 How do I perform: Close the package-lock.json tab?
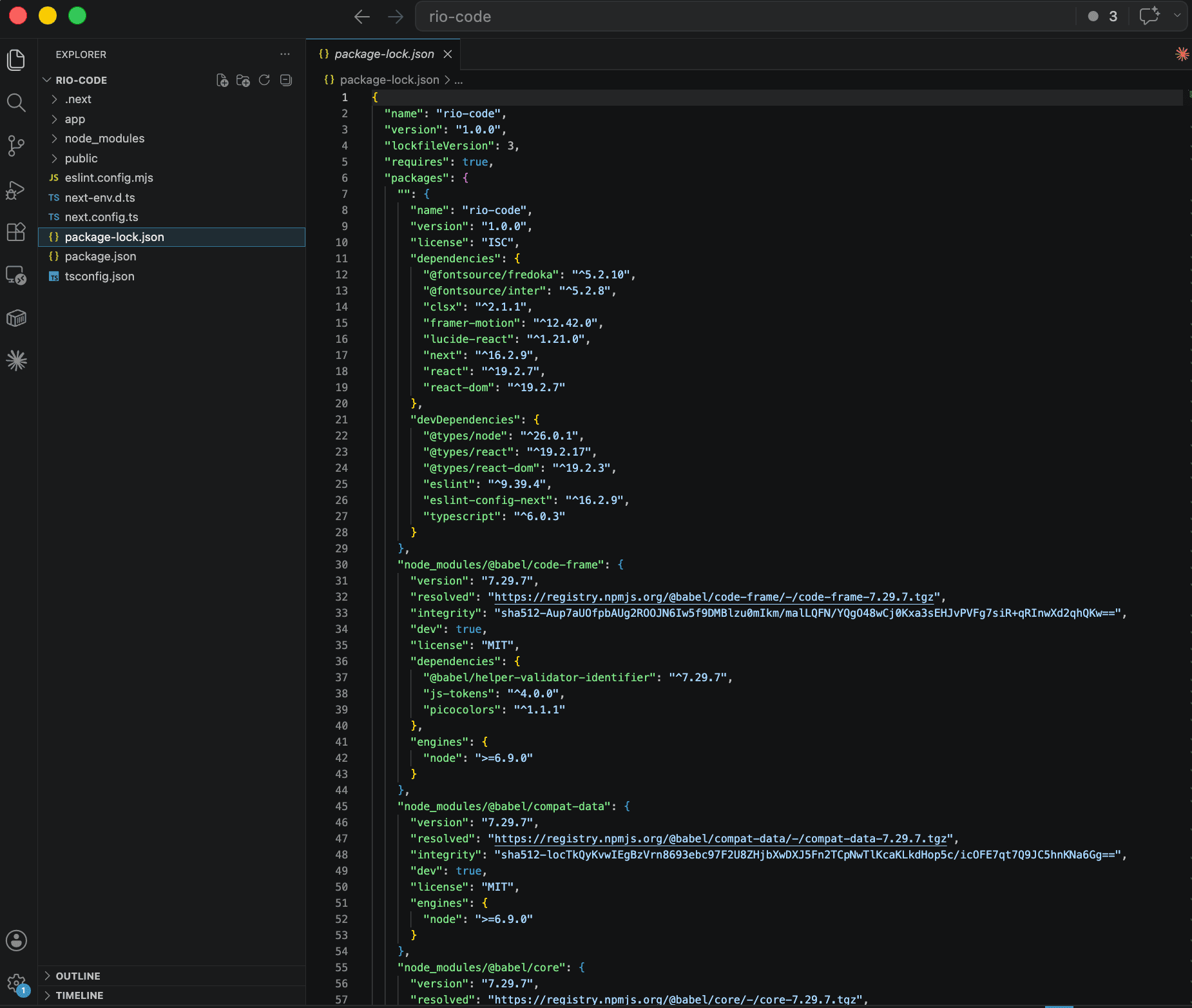coord(448,54)
